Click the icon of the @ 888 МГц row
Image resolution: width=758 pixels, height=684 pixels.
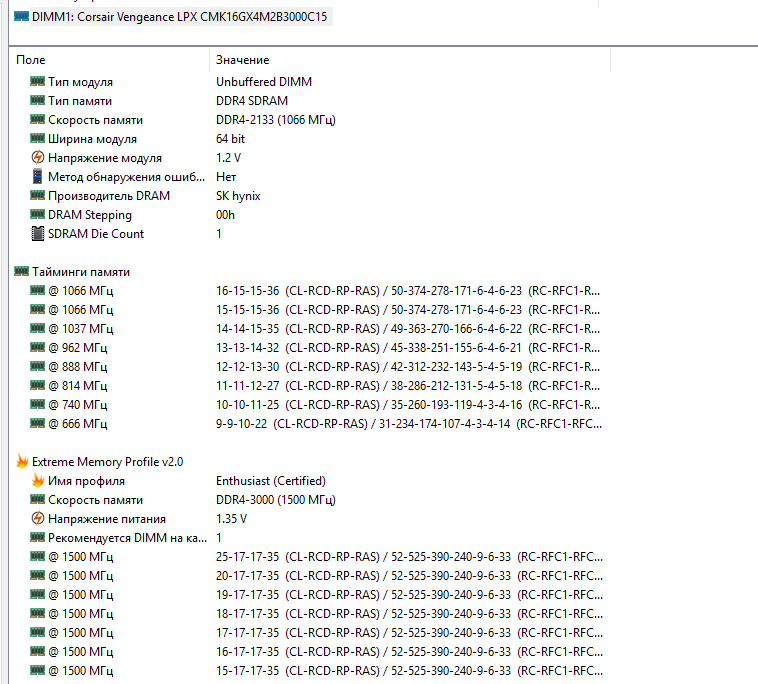pyautogui.click(x=37, y=366)
